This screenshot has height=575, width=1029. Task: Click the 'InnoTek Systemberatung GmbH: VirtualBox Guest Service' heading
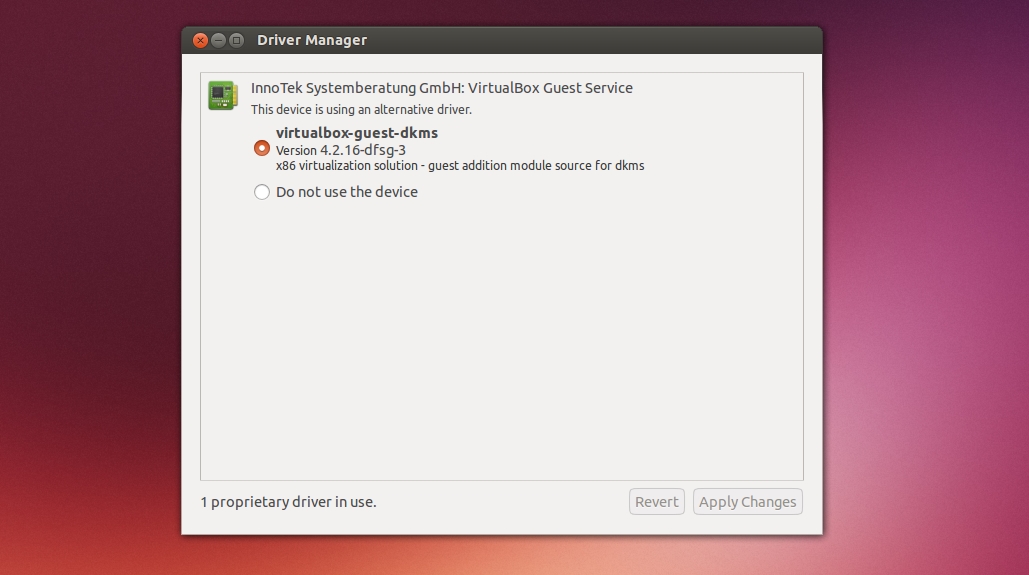click(x=442, y=88)
